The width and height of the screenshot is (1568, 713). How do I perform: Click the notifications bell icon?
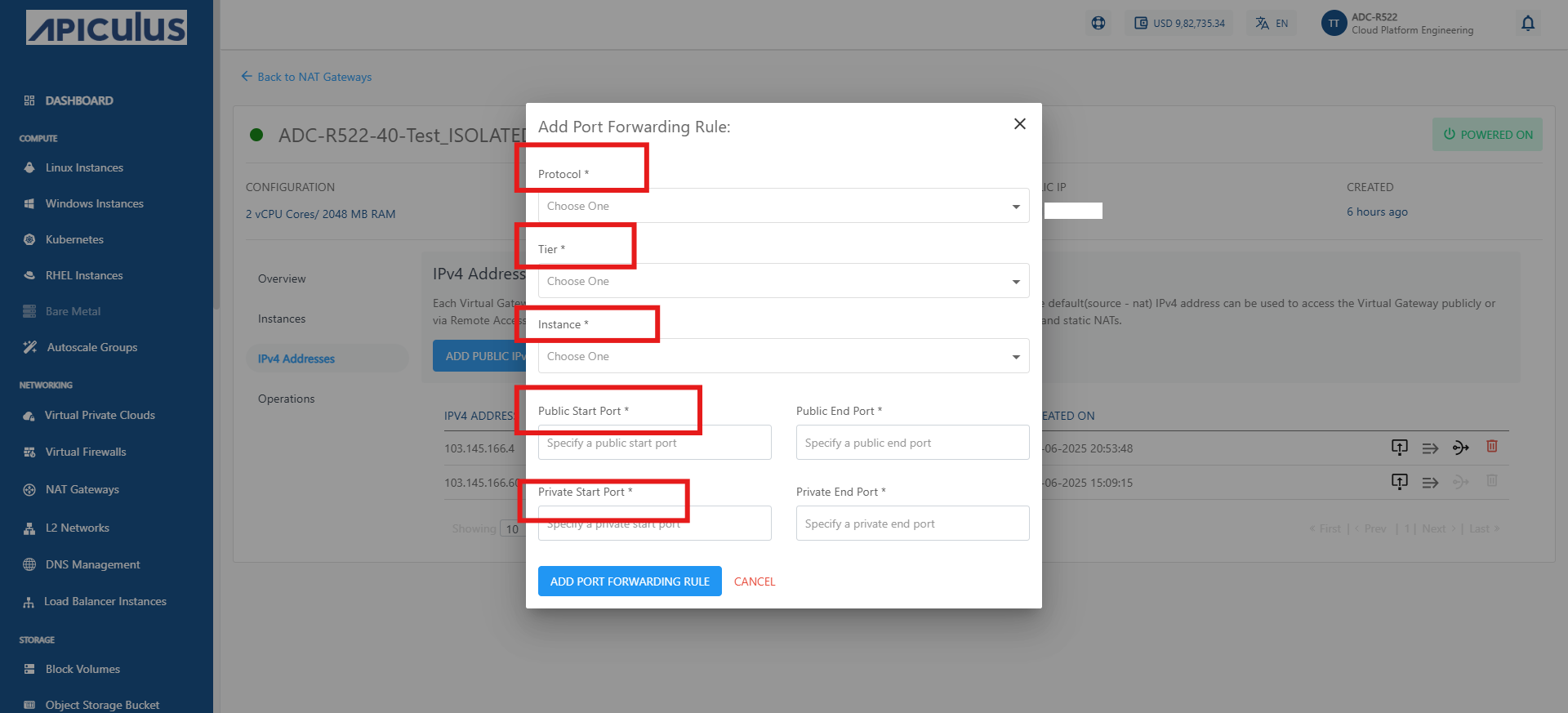[x=1528, y=23]
